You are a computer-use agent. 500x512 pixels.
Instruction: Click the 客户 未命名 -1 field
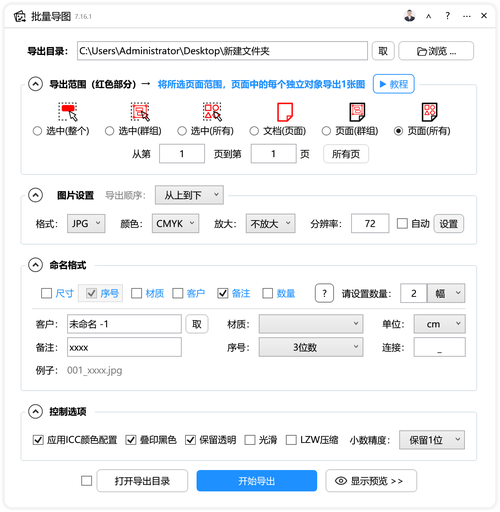coord(124,324)
